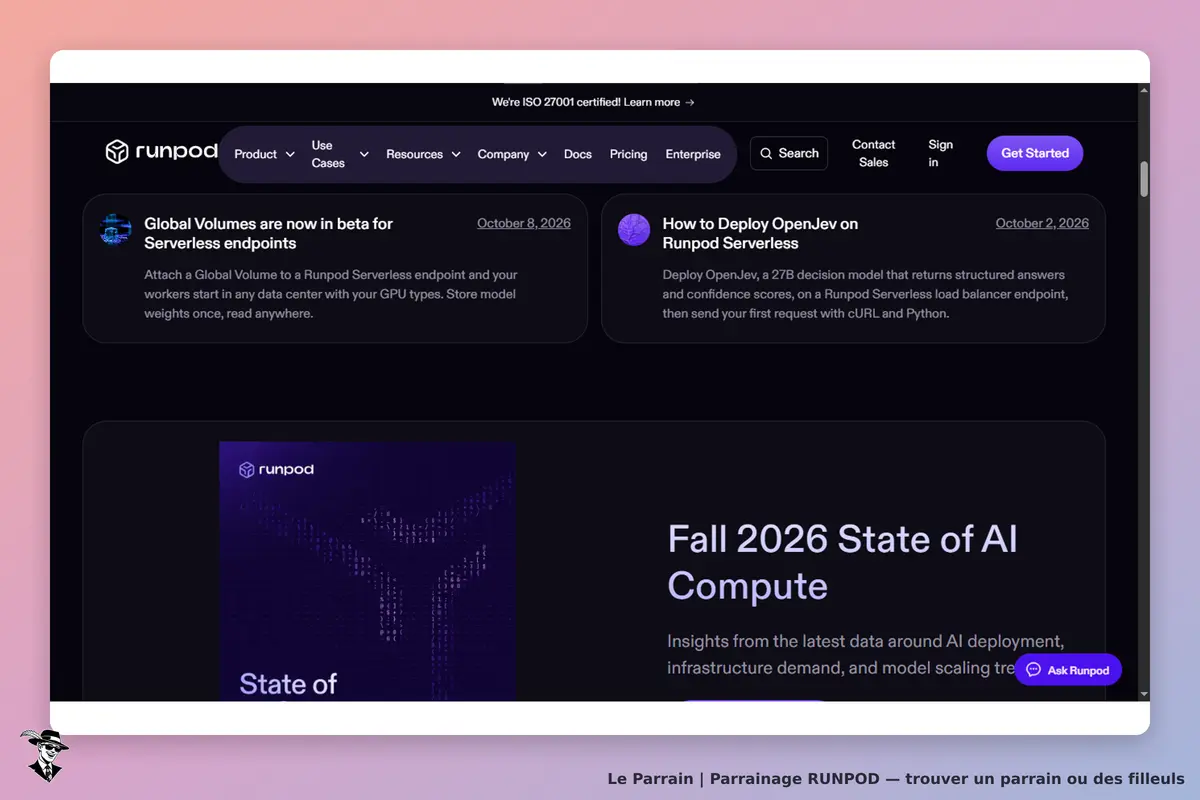1200x800 pixels.
Task: Expand the Company dropdown menu
Action: click(x=512, y=154)
